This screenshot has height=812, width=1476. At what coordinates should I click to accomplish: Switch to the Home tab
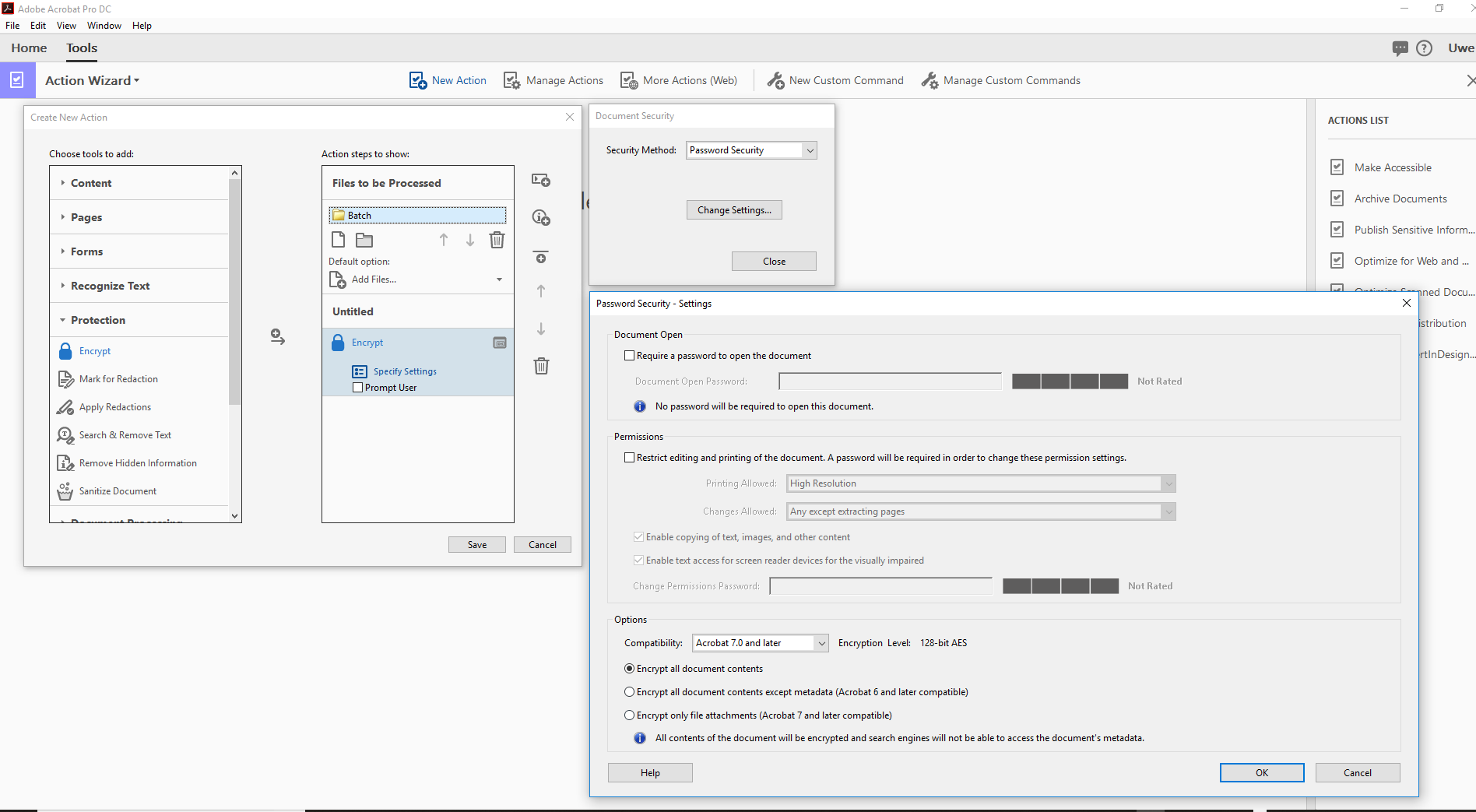tap(29, 48)
